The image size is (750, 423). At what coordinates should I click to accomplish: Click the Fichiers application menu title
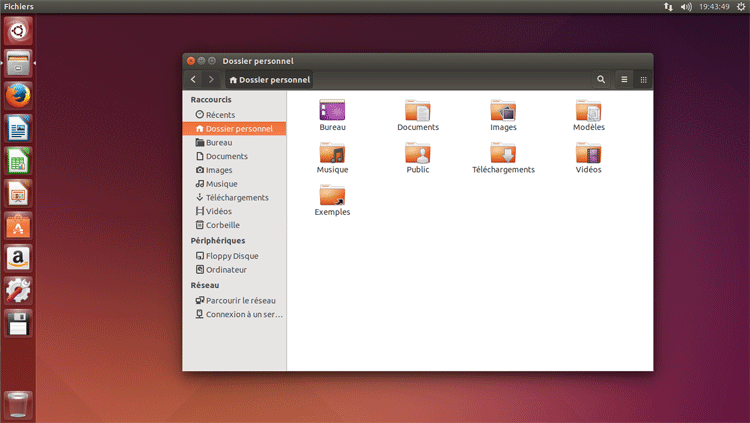(19, 7)
